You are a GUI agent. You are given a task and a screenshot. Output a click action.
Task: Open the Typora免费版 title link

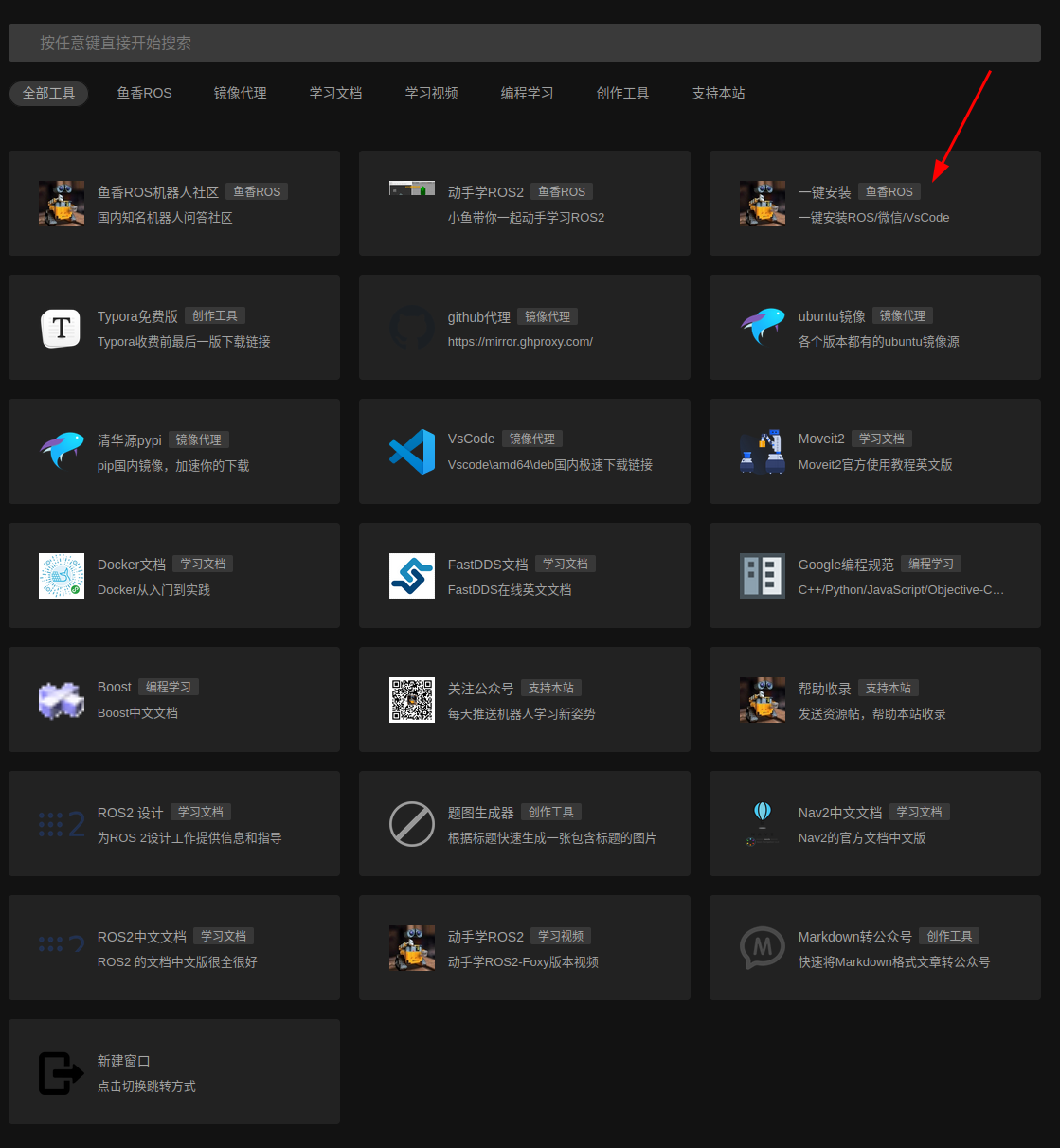point(137,316)
